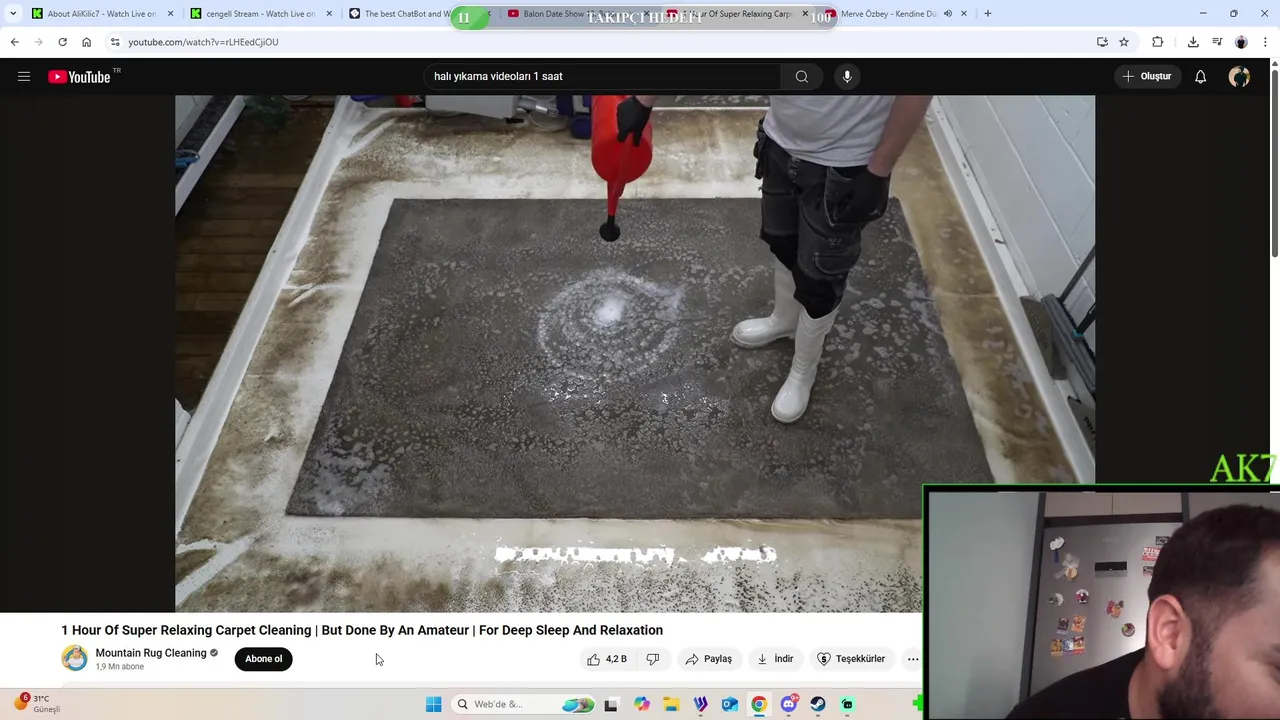
Task: Open the media controls icon in toolbar
Action: click(x=1217, y=42)
